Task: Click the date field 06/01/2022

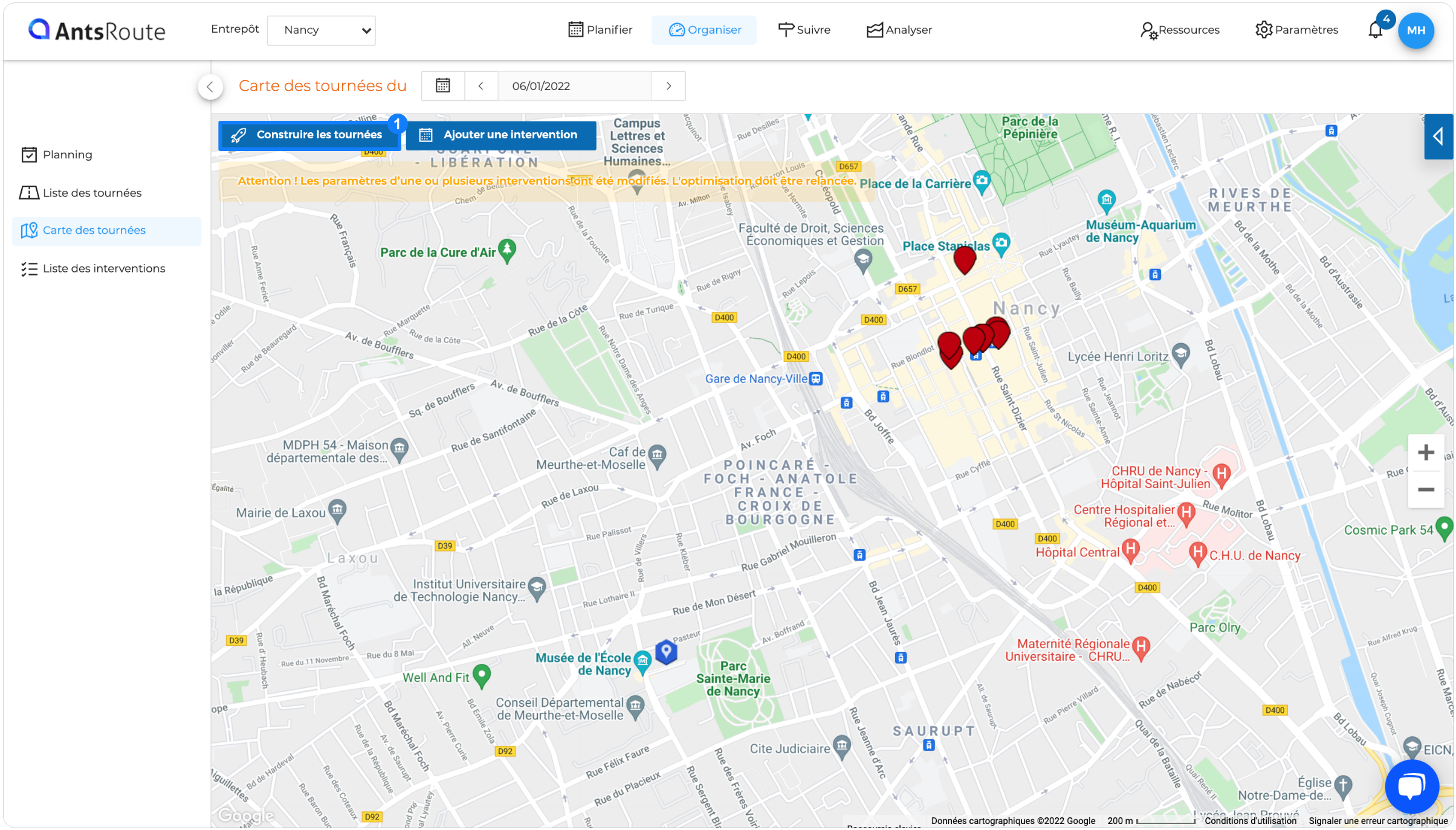Action: 574,86
